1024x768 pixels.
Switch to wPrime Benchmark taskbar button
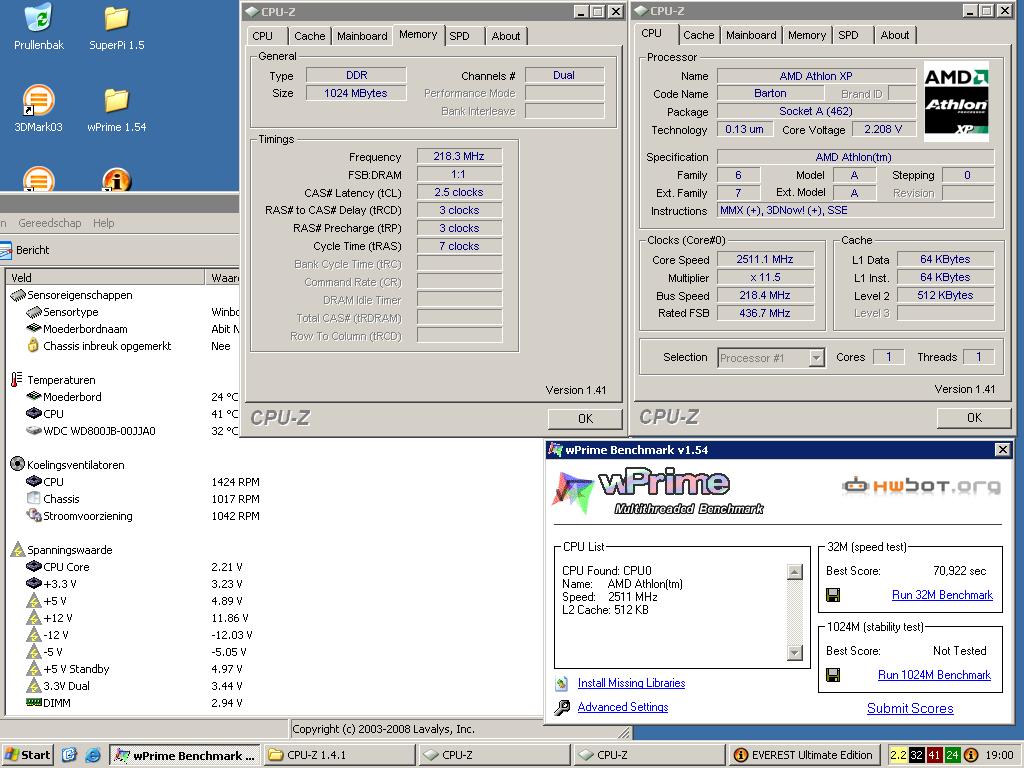click(185, 756)
